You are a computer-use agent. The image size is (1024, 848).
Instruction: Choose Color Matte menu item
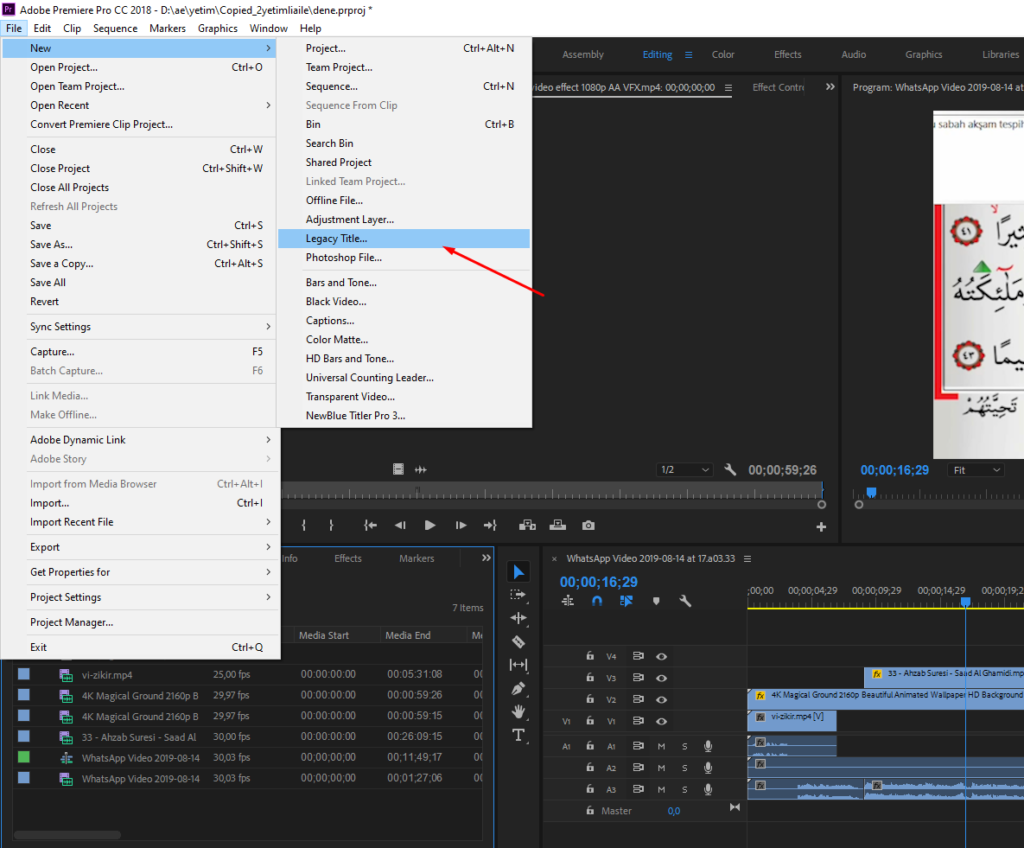click(x=404, y=340)
